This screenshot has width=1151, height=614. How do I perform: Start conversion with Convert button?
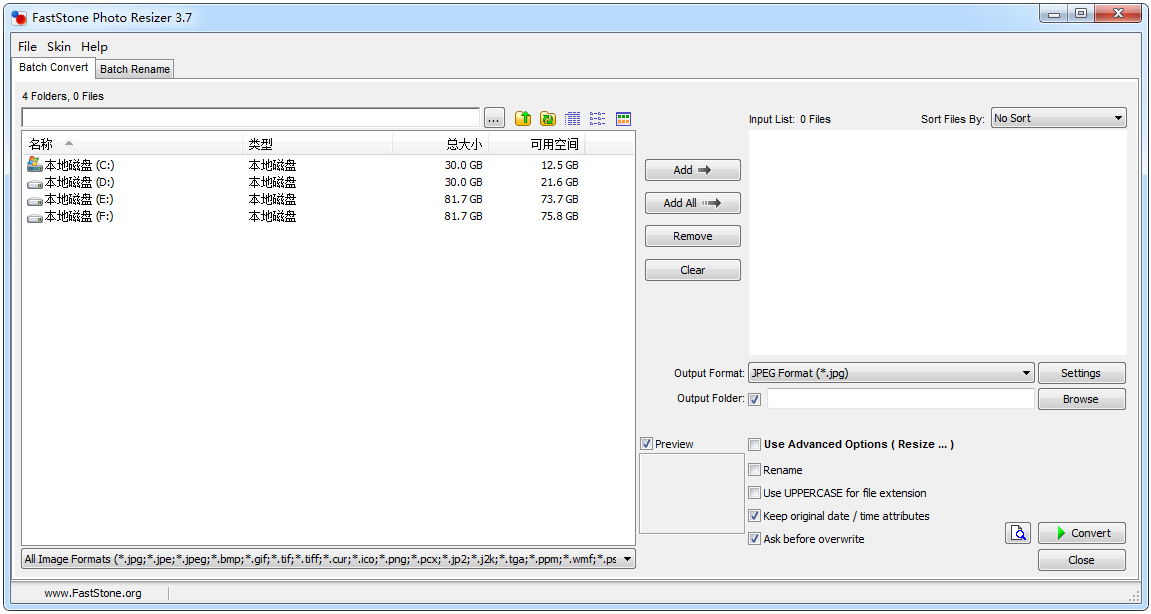[x=1081, y=533]
